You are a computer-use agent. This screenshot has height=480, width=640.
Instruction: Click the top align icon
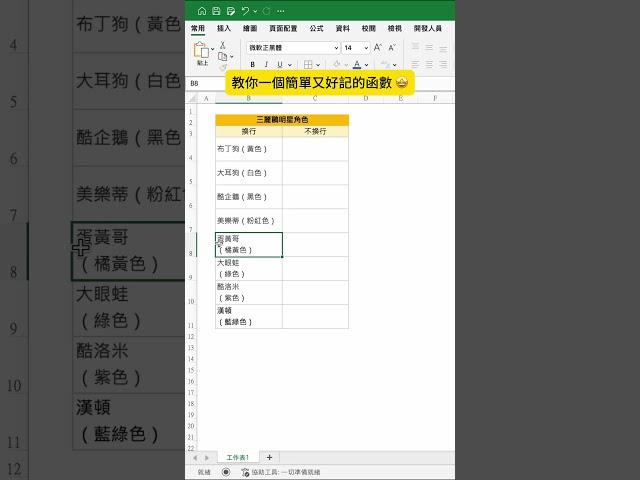pyautogui.click(x=416, y=47)
